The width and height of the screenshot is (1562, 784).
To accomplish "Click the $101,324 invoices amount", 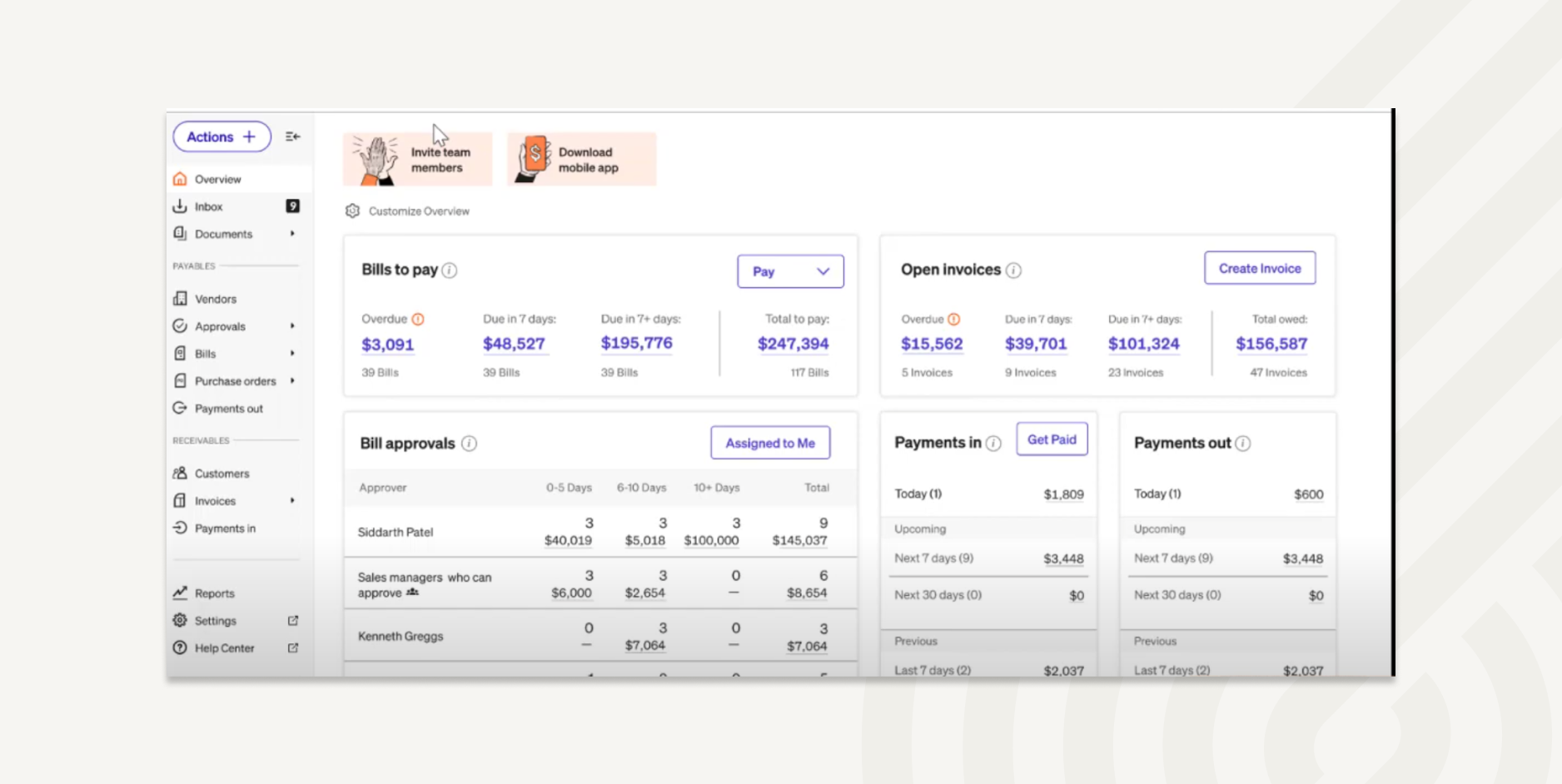I will pos(1144,344).
